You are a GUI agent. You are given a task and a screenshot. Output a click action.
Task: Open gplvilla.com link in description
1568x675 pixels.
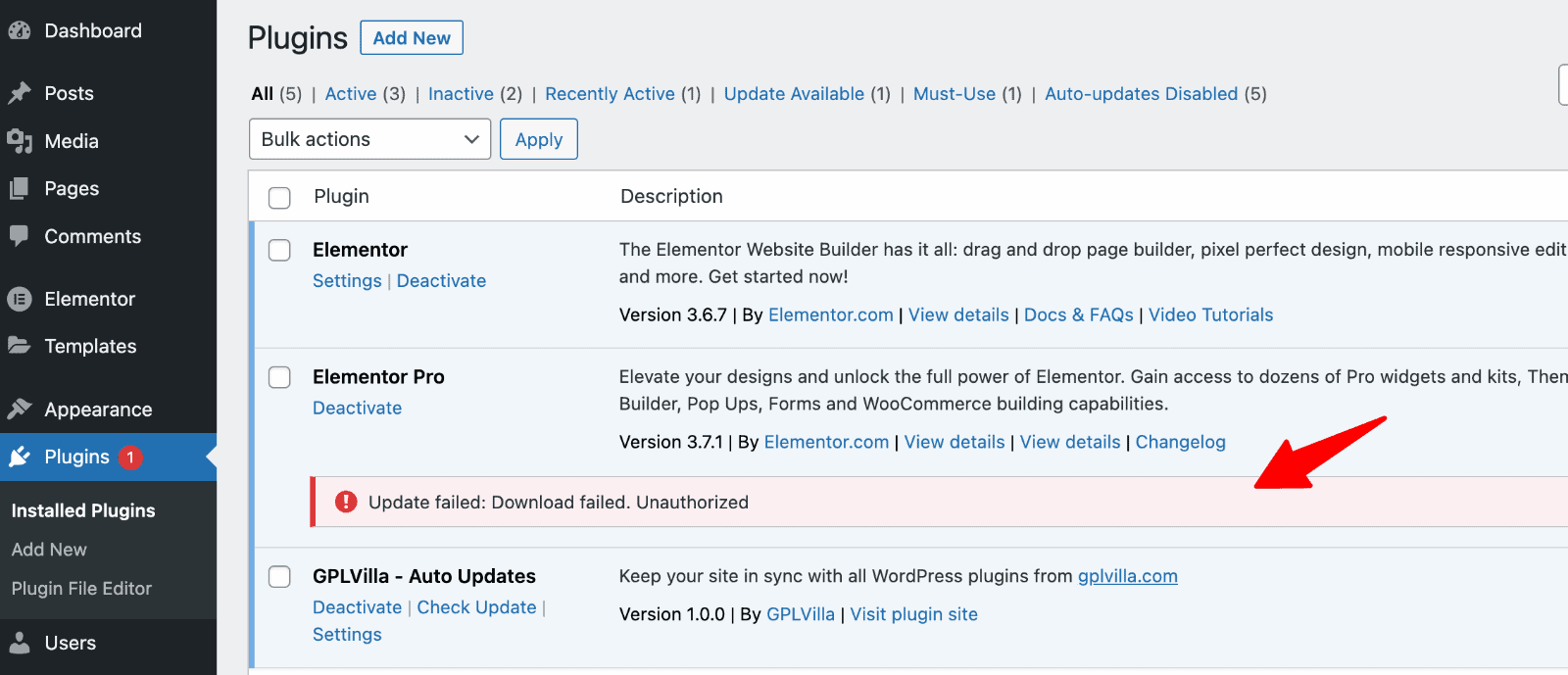1128,576
